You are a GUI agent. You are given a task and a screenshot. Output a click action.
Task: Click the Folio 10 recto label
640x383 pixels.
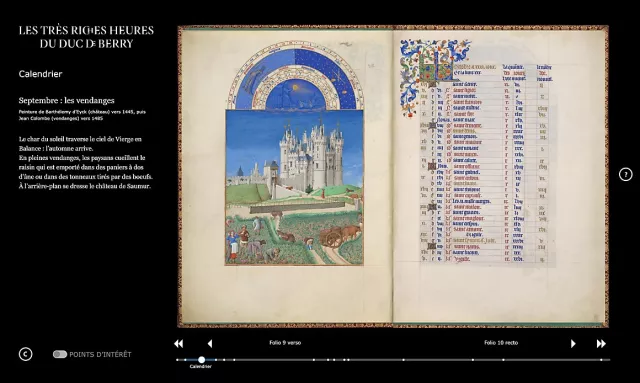(501, 343)
